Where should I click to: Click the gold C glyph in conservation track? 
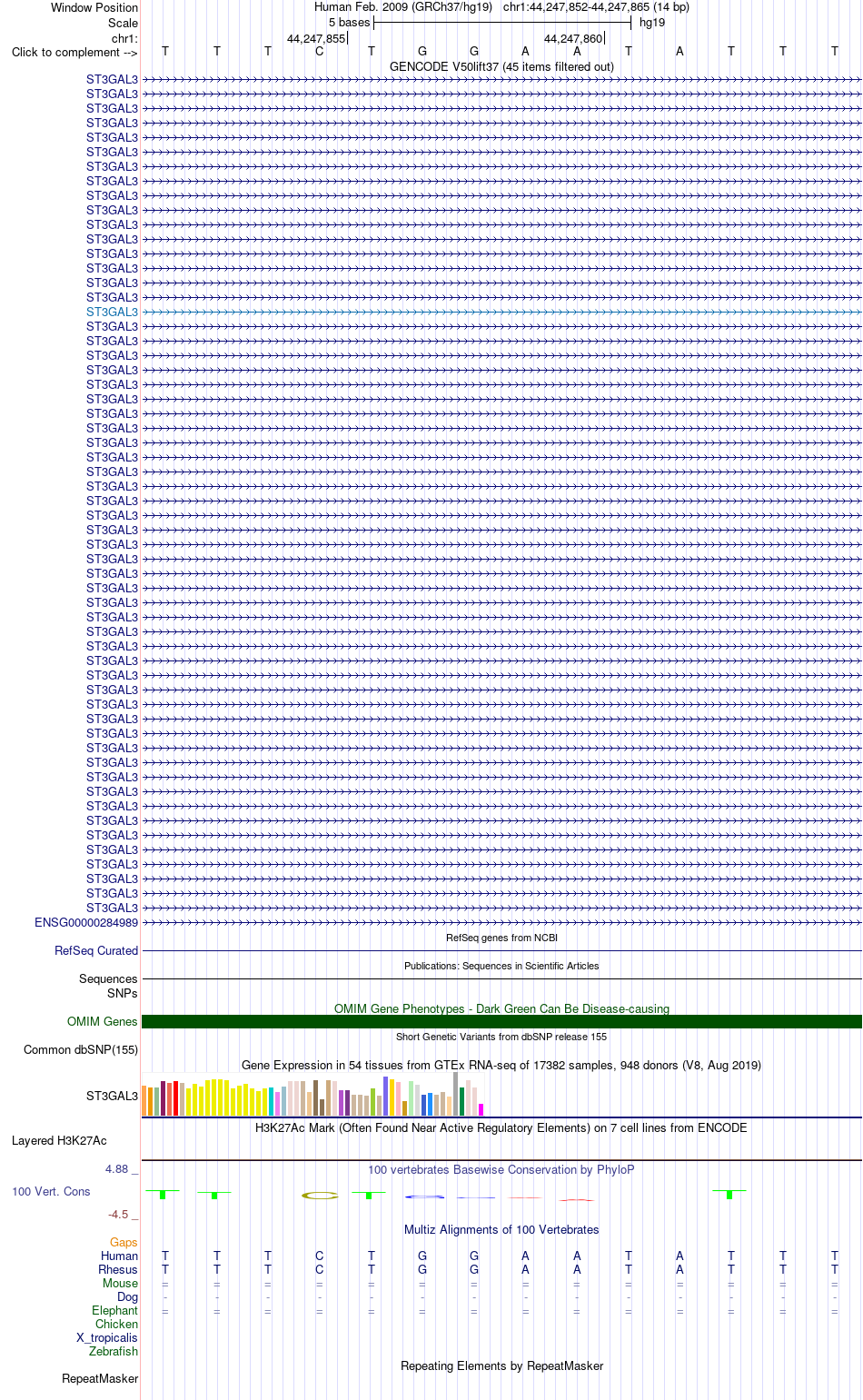pos(320,1195)
